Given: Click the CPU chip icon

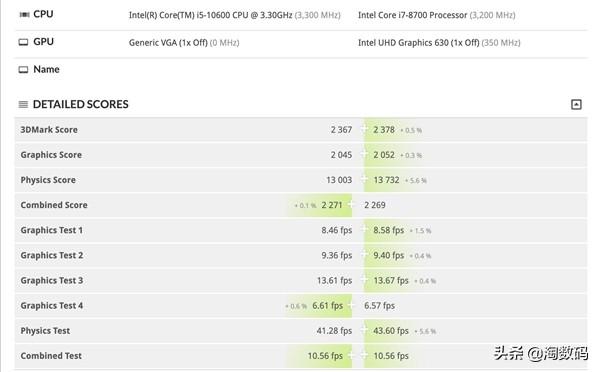Looking at the screenshot, I should (x=24, y=15).
